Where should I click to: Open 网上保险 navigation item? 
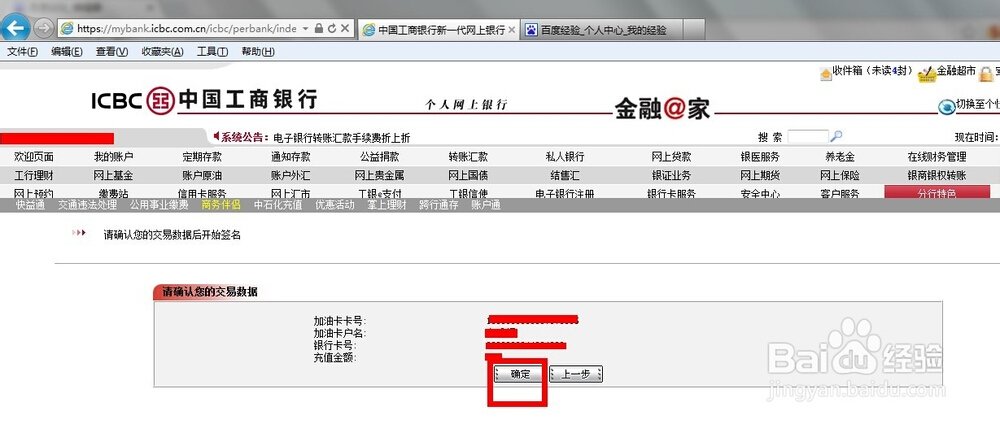pyautogui.click(x=840, y=175)
